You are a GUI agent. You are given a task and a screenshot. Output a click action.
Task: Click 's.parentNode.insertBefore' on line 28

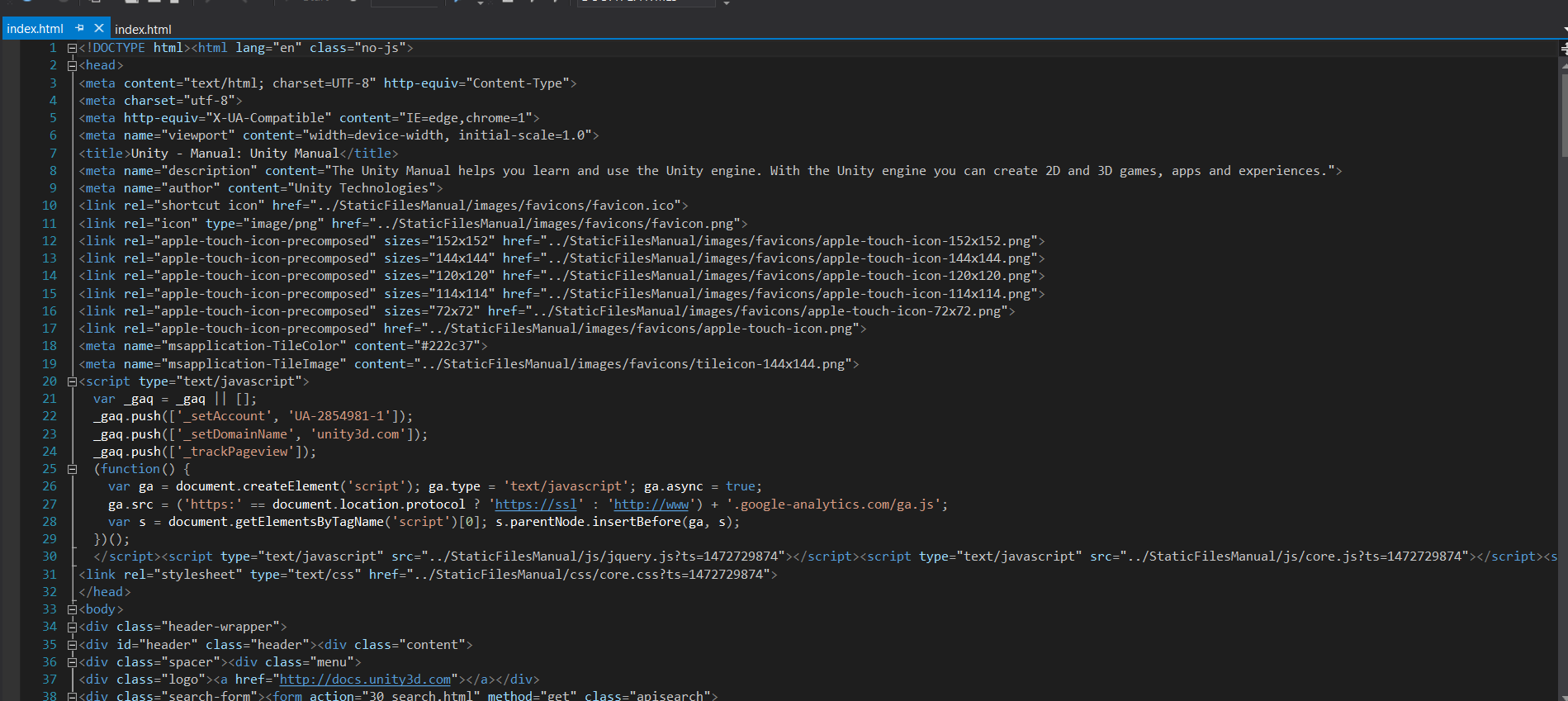[589, 522]
